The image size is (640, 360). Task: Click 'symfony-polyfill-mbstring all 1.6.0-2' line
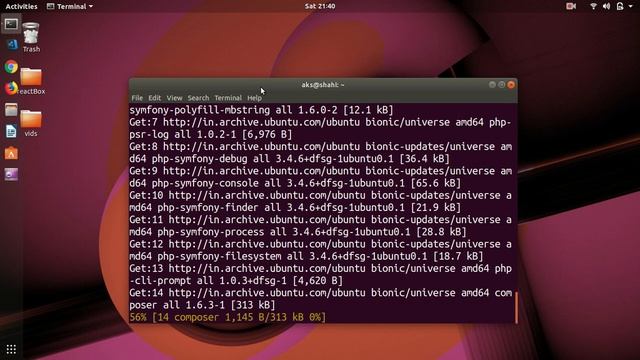click(261, 110)
